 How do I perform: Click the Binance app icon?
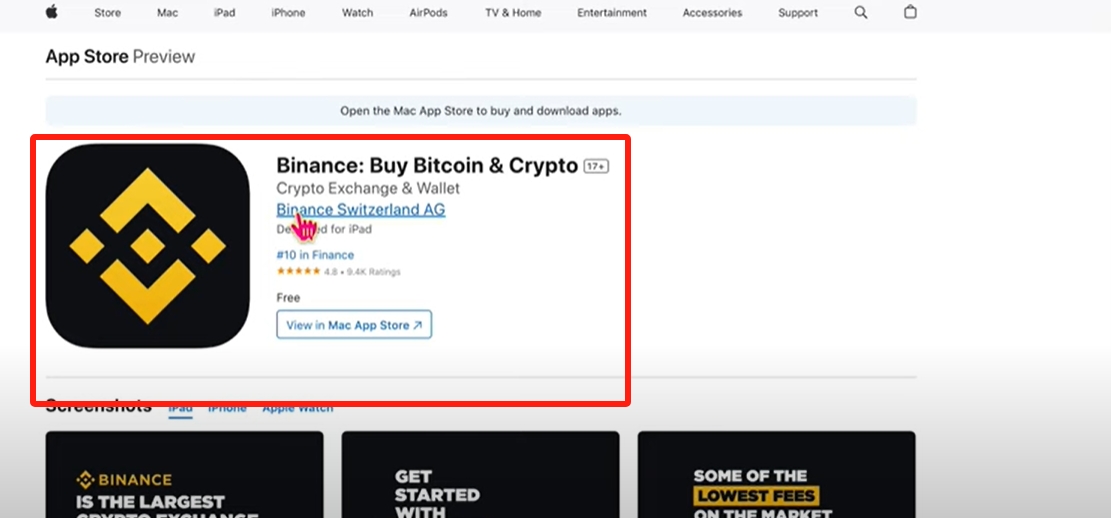147,246
